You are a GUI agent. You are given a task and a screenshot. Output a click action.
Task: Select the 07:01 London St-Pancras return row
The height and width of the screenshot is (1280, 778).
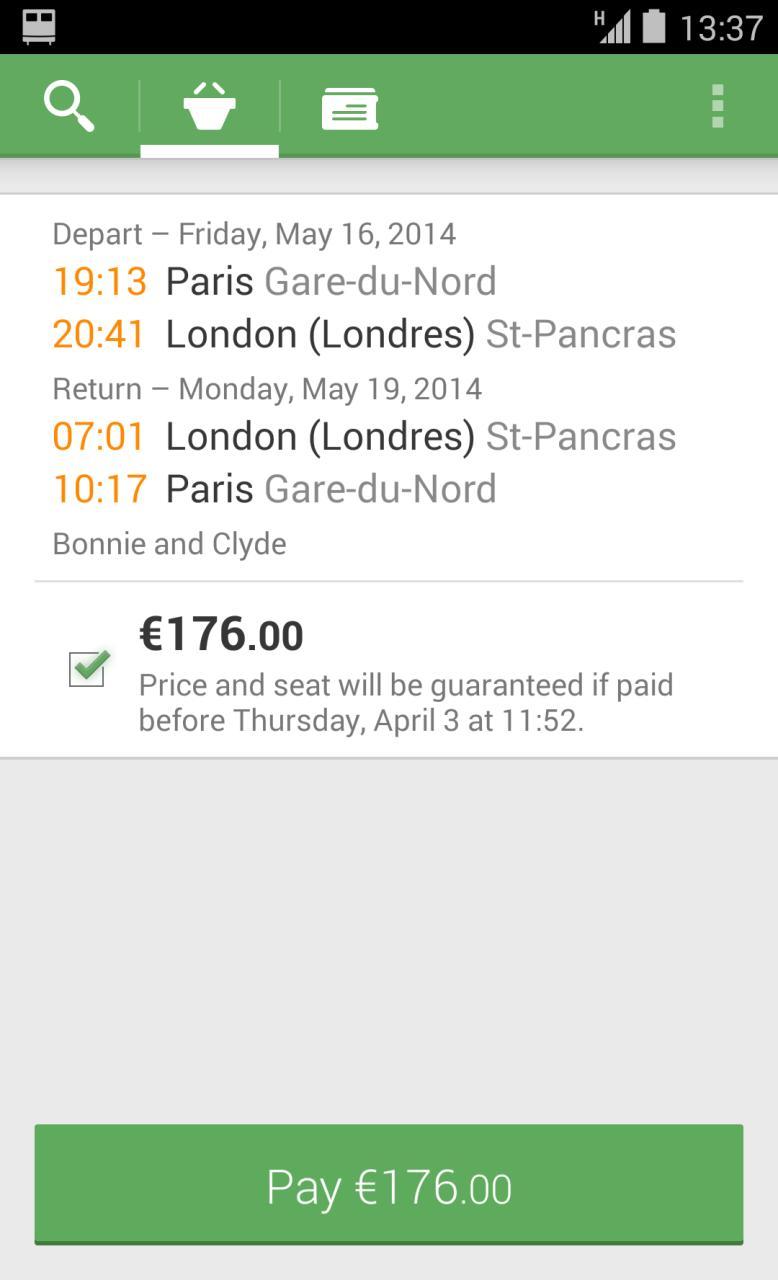tap(364, 436)
